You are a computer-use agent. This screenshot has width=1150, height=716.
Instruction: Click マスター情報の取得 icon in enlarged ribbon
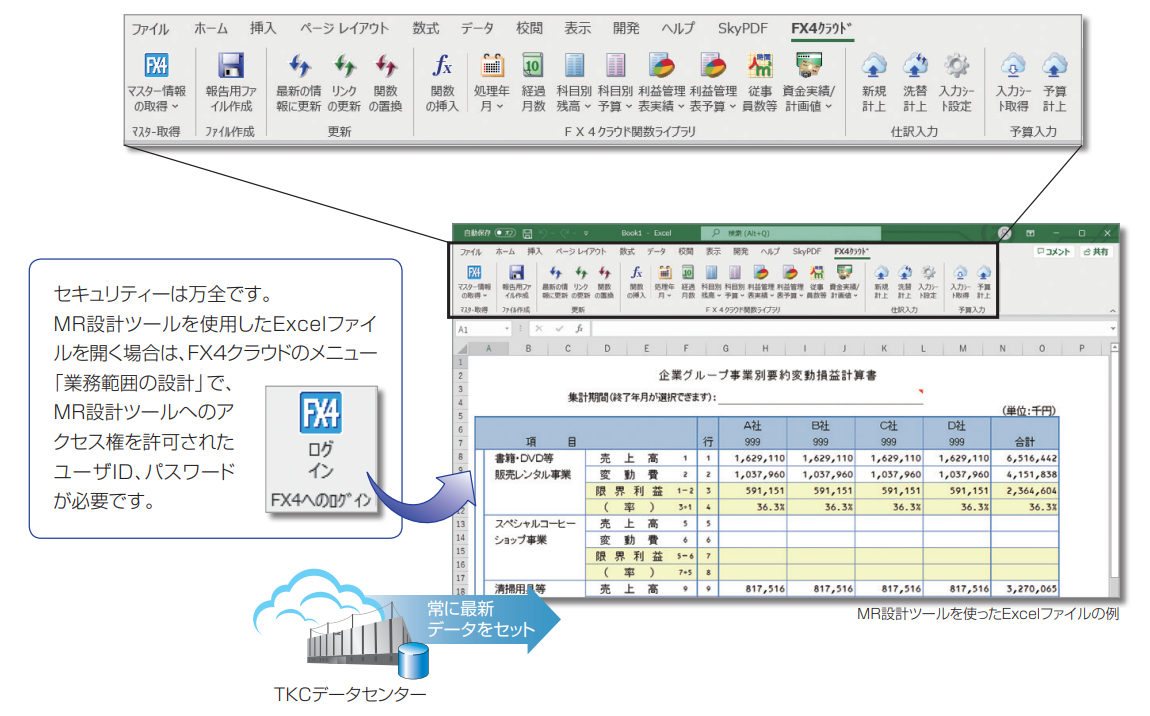pos(156,67)
